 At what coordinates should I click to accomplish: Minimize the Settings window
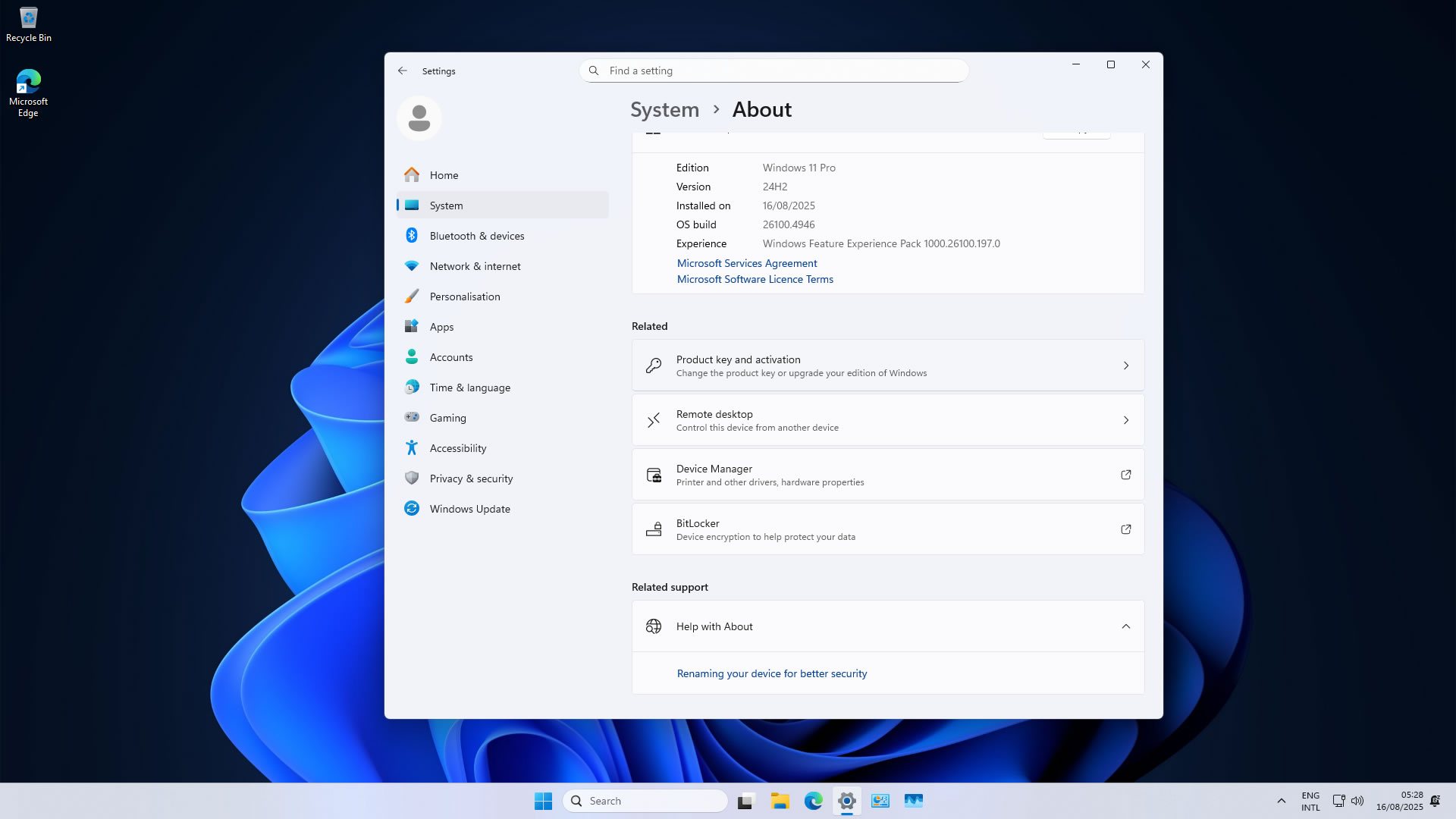pyautogui.click(x=1076, y=64)
